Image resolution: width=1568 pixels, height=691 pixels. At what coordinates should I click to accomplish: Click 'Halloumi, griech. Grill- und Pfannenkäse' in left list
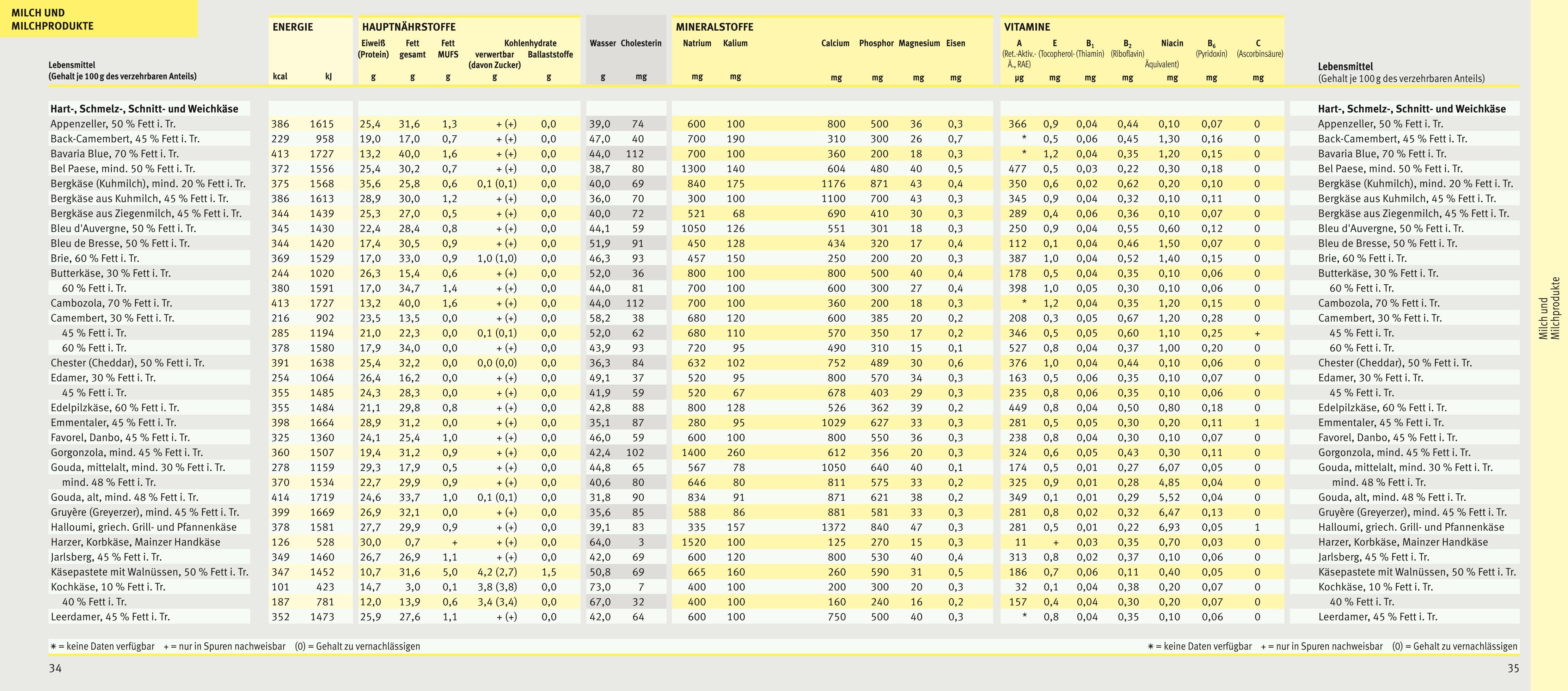click(x=144, y=527)
